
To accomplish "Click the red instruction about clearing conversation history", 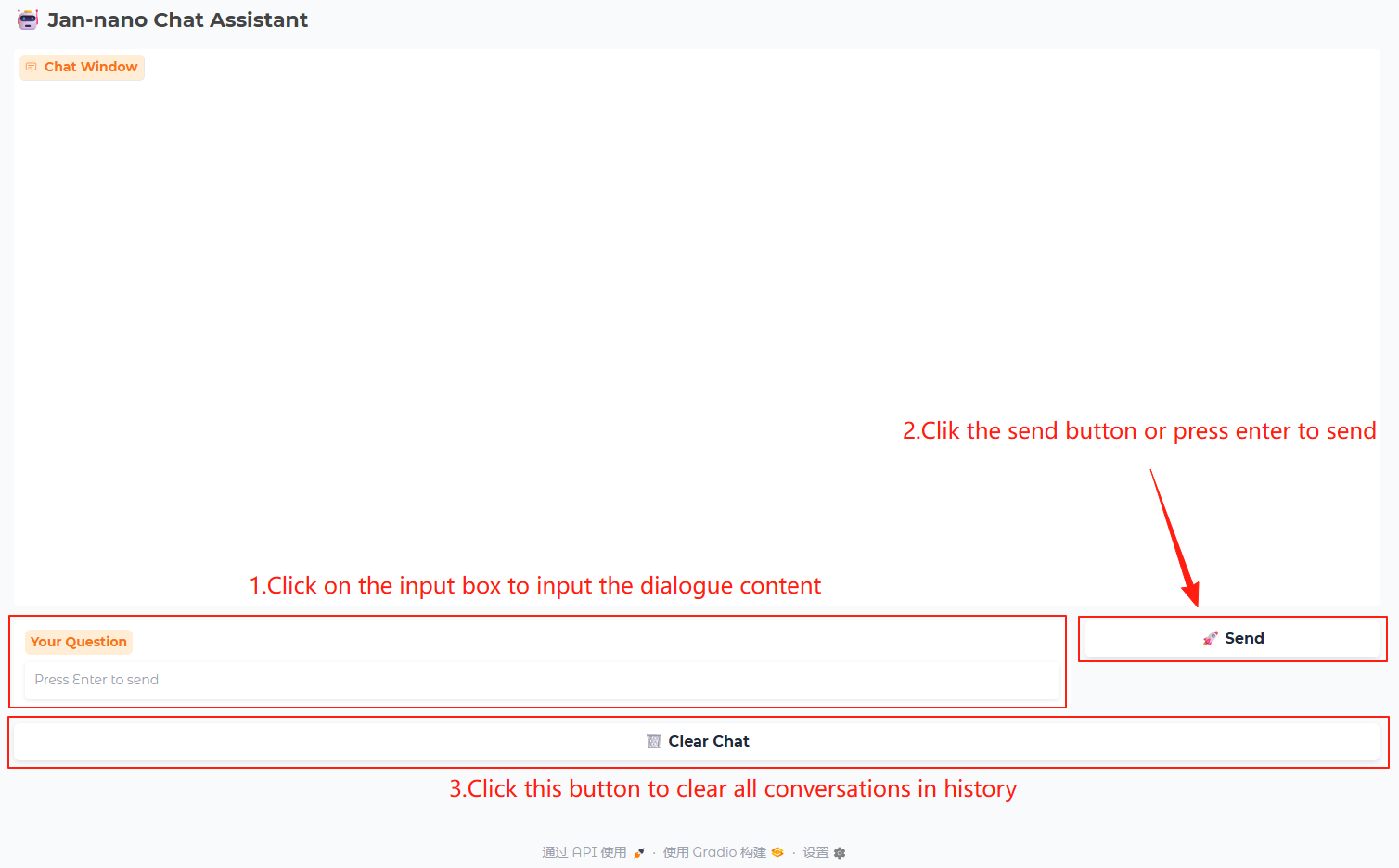I will click(x=733, y=789).
